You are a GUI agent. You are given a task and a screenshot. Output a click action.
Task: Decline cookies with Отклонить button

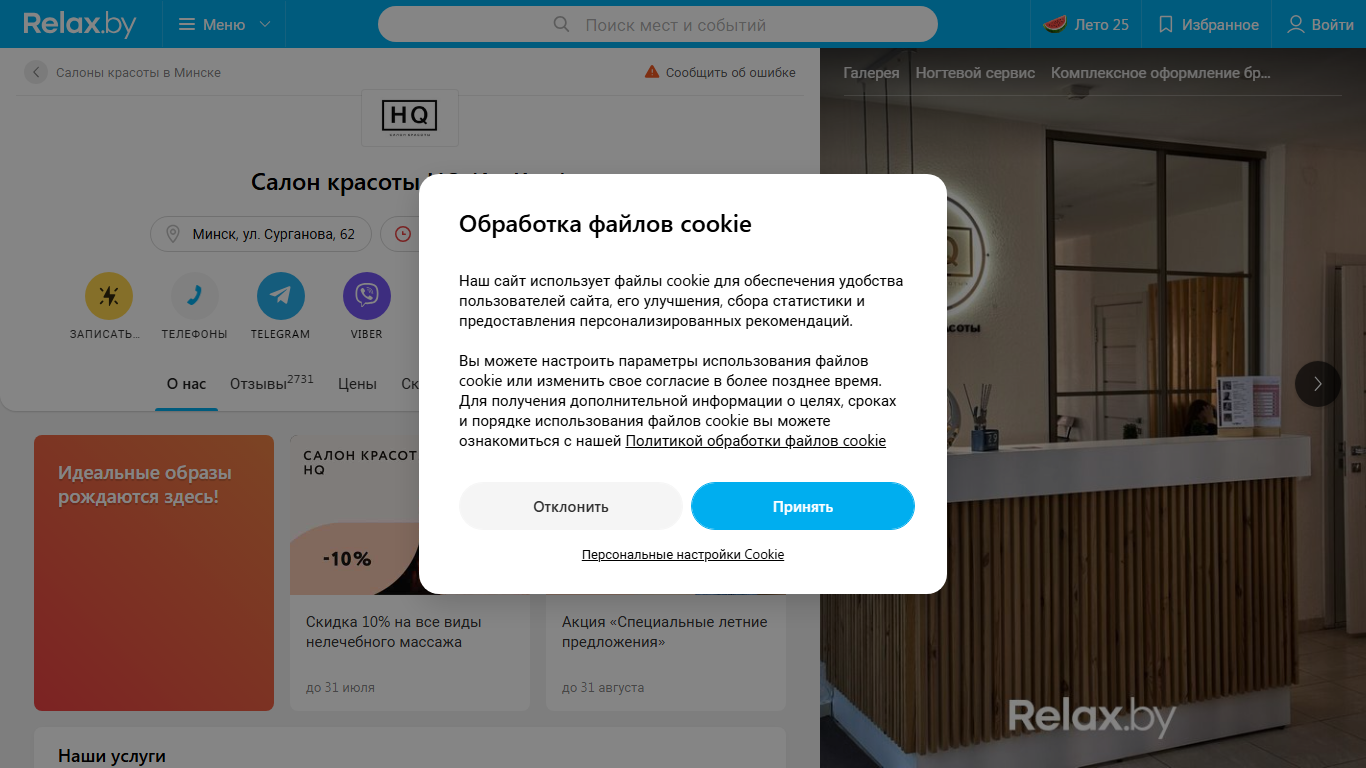coord(571,506)
